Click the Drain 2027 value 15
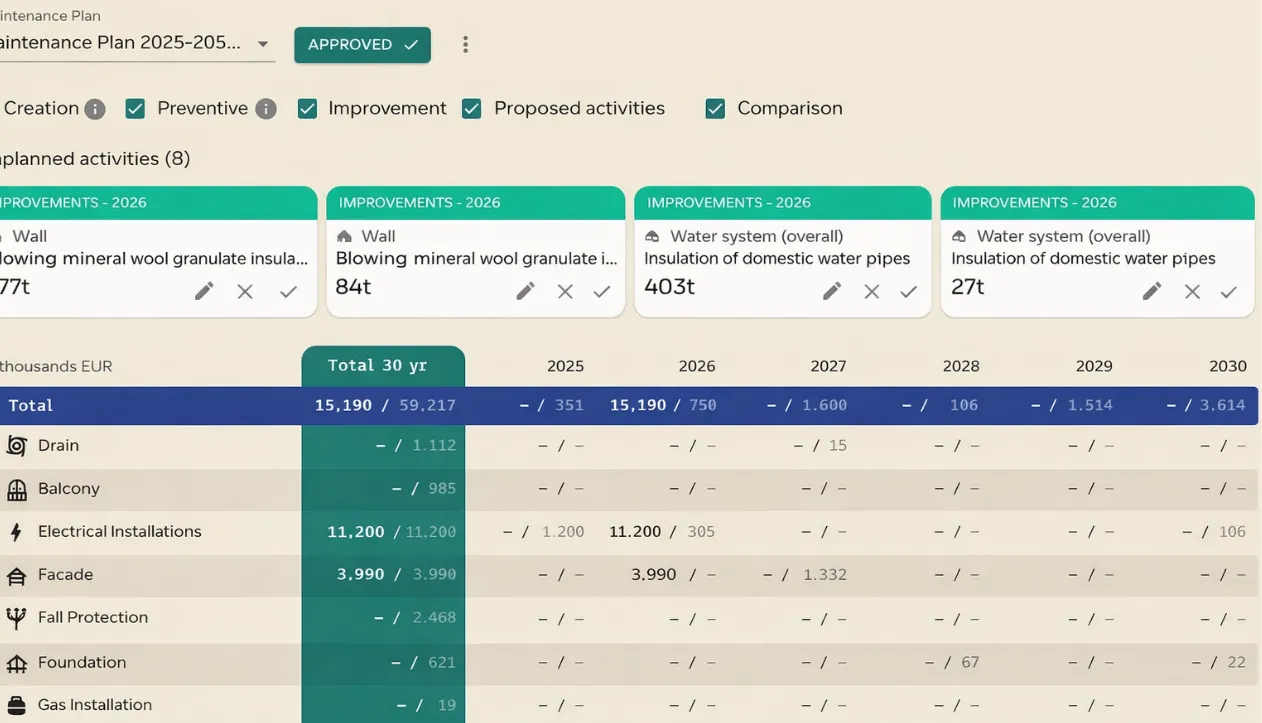Image resolution: width=1262 pixels, height=723 pixels. (x=838, y=446)
